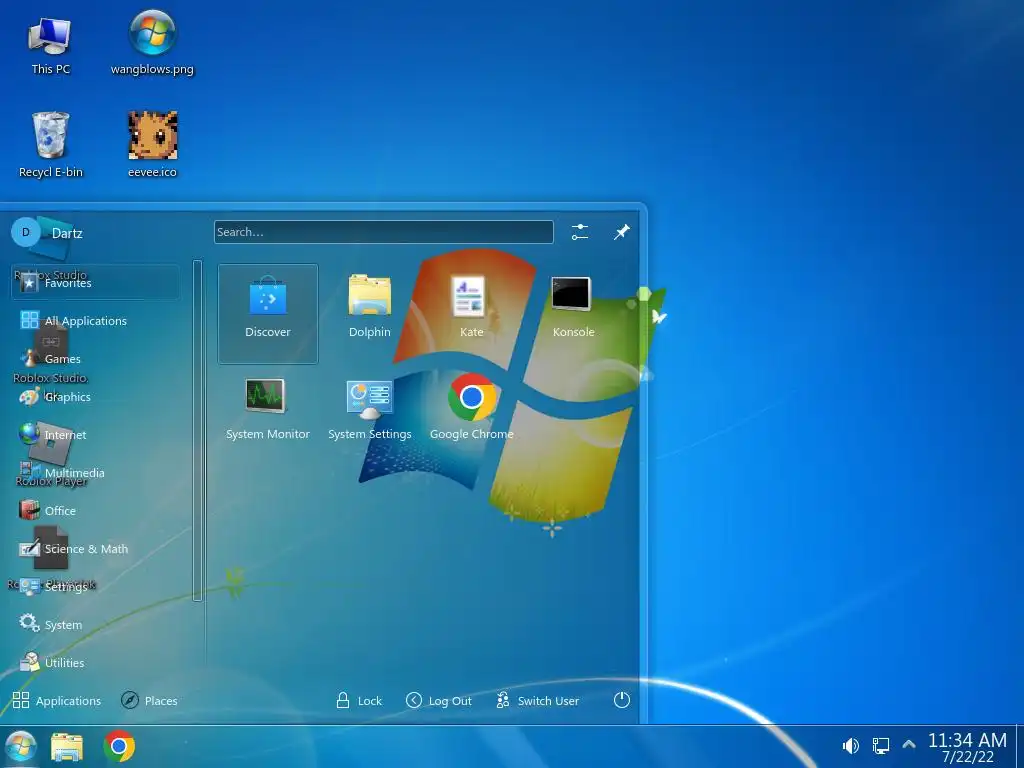Open the network icon in the system tray

[880, 746]
